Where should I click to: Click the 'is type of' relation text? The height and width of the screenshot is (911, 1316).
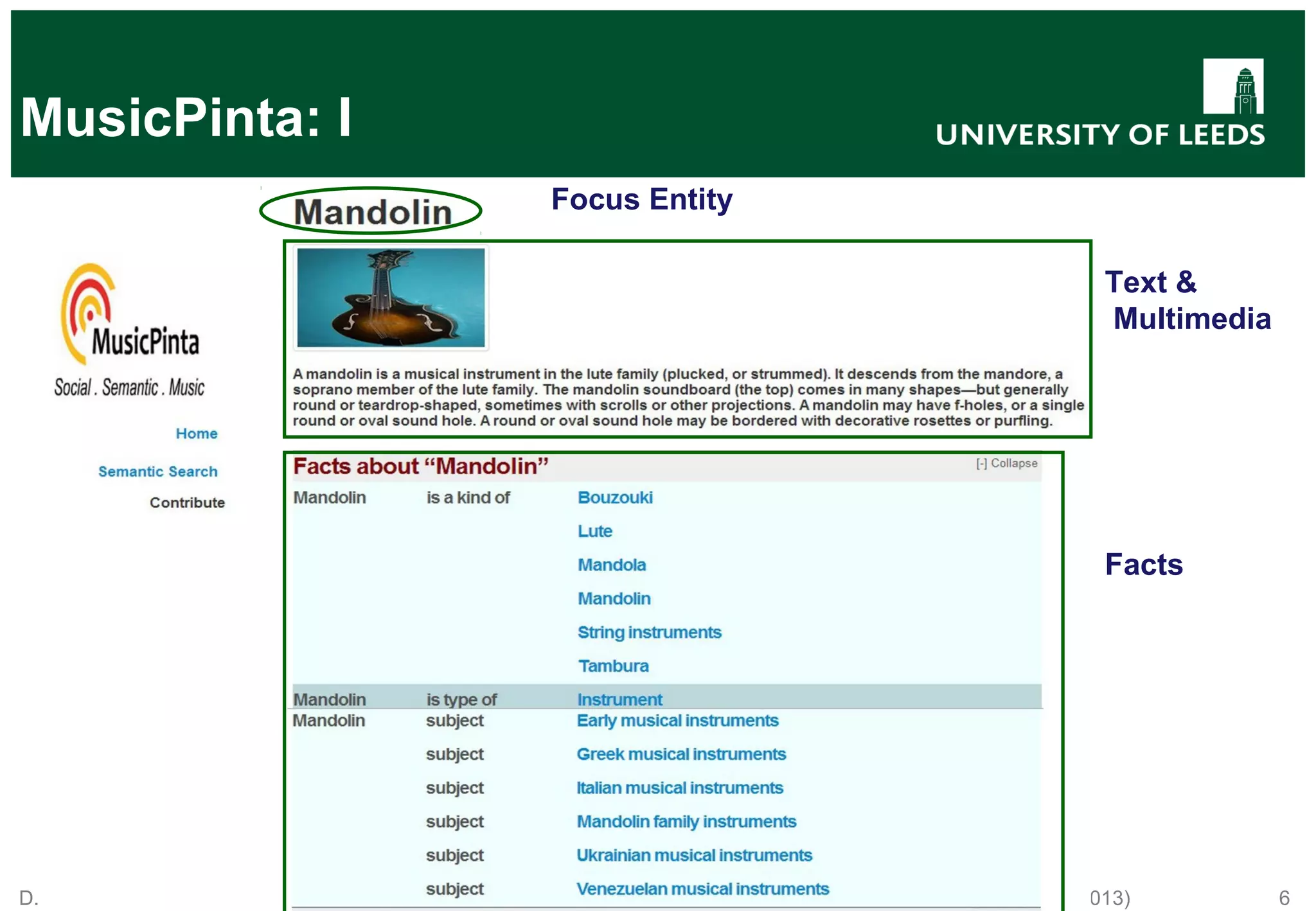pos(461,700)
